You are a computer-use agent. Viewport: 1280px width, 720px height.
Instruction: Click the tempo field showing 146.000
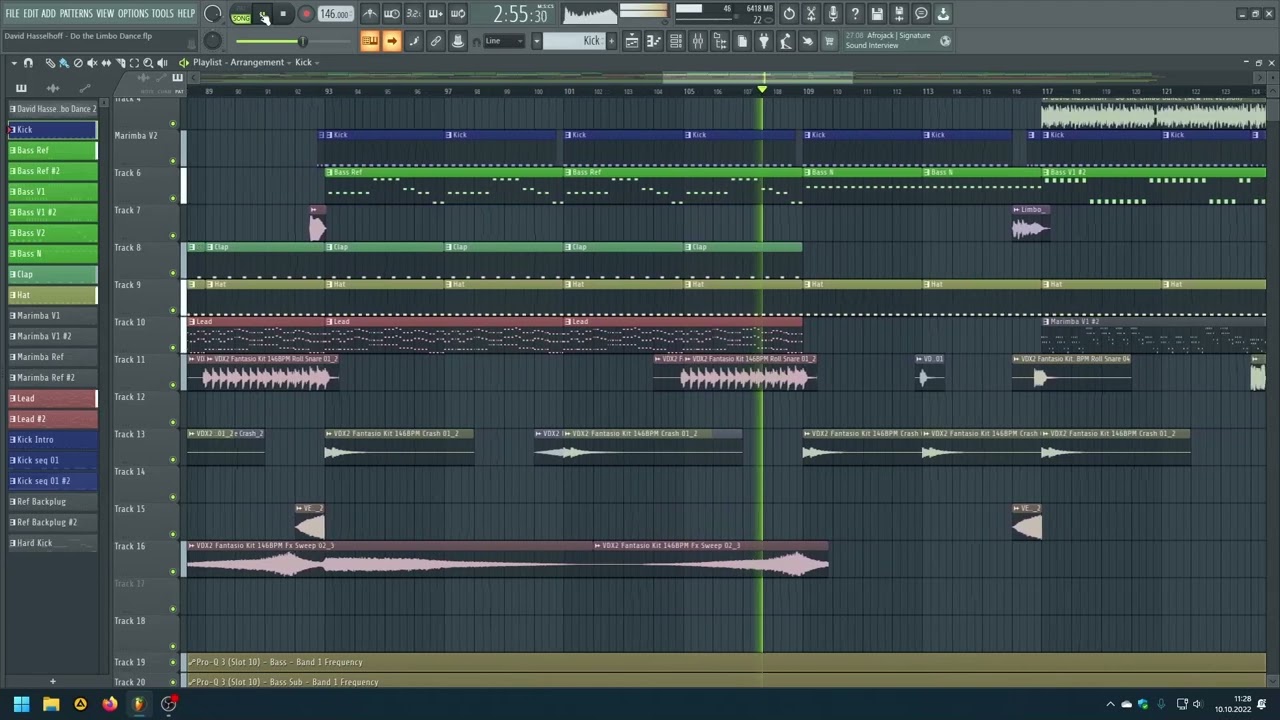335,14
